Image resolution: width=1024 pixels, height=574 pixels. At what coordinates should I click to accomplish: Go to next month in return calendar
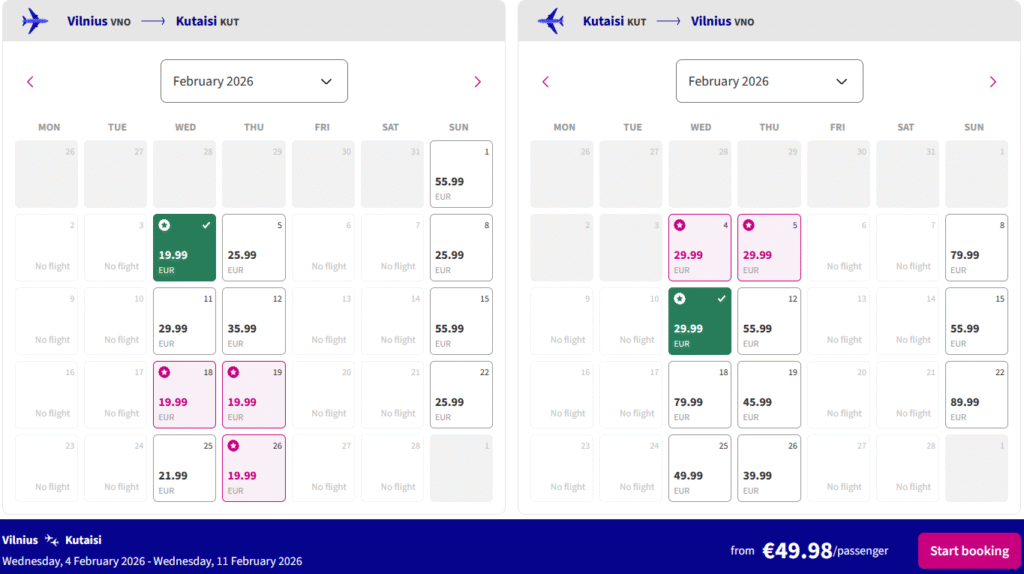992,82
